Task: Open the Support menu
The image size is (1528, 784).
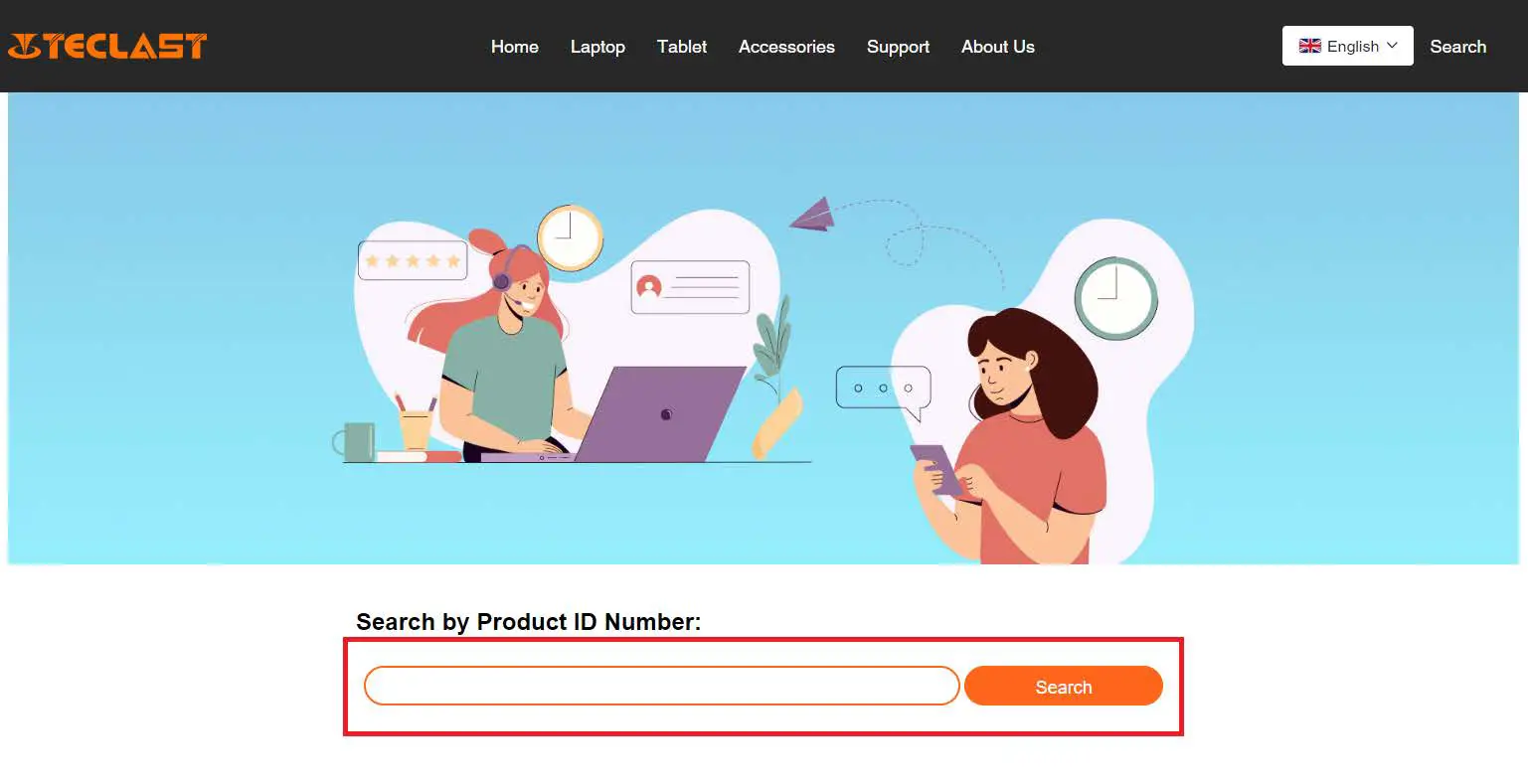Action: coord(898,47)
